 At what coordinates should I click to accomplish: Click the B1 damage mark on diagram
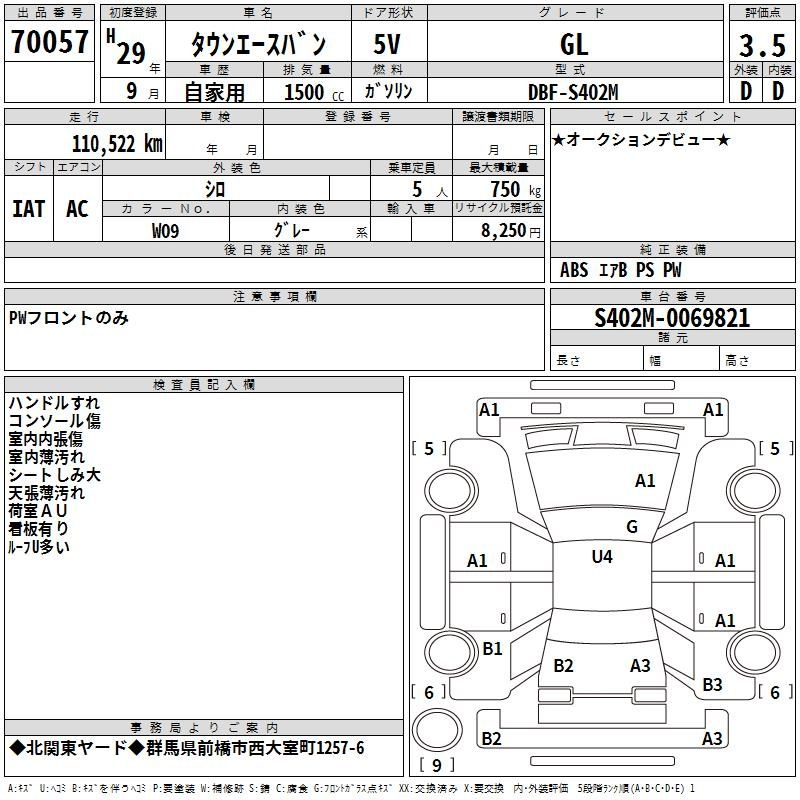[x=492, y=649]
